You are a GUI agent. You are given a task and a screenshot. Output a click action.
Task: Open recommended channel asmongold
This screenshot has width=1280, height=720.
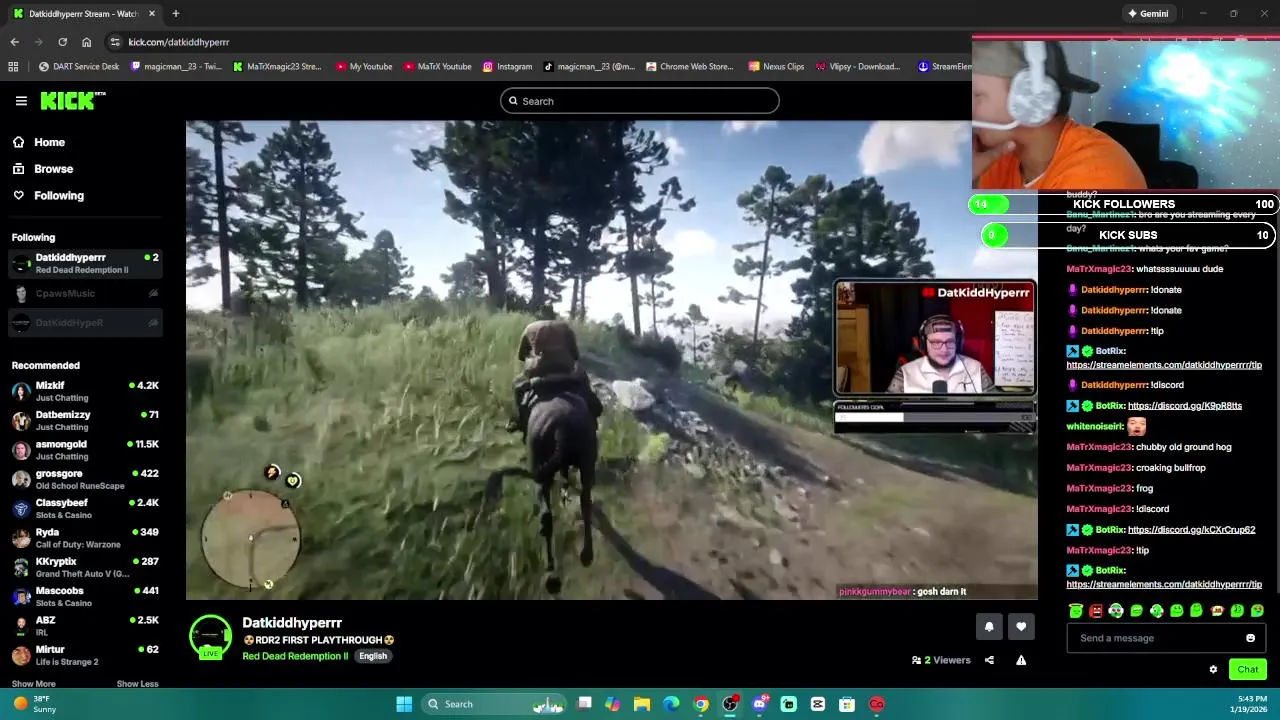pos(85,450)
